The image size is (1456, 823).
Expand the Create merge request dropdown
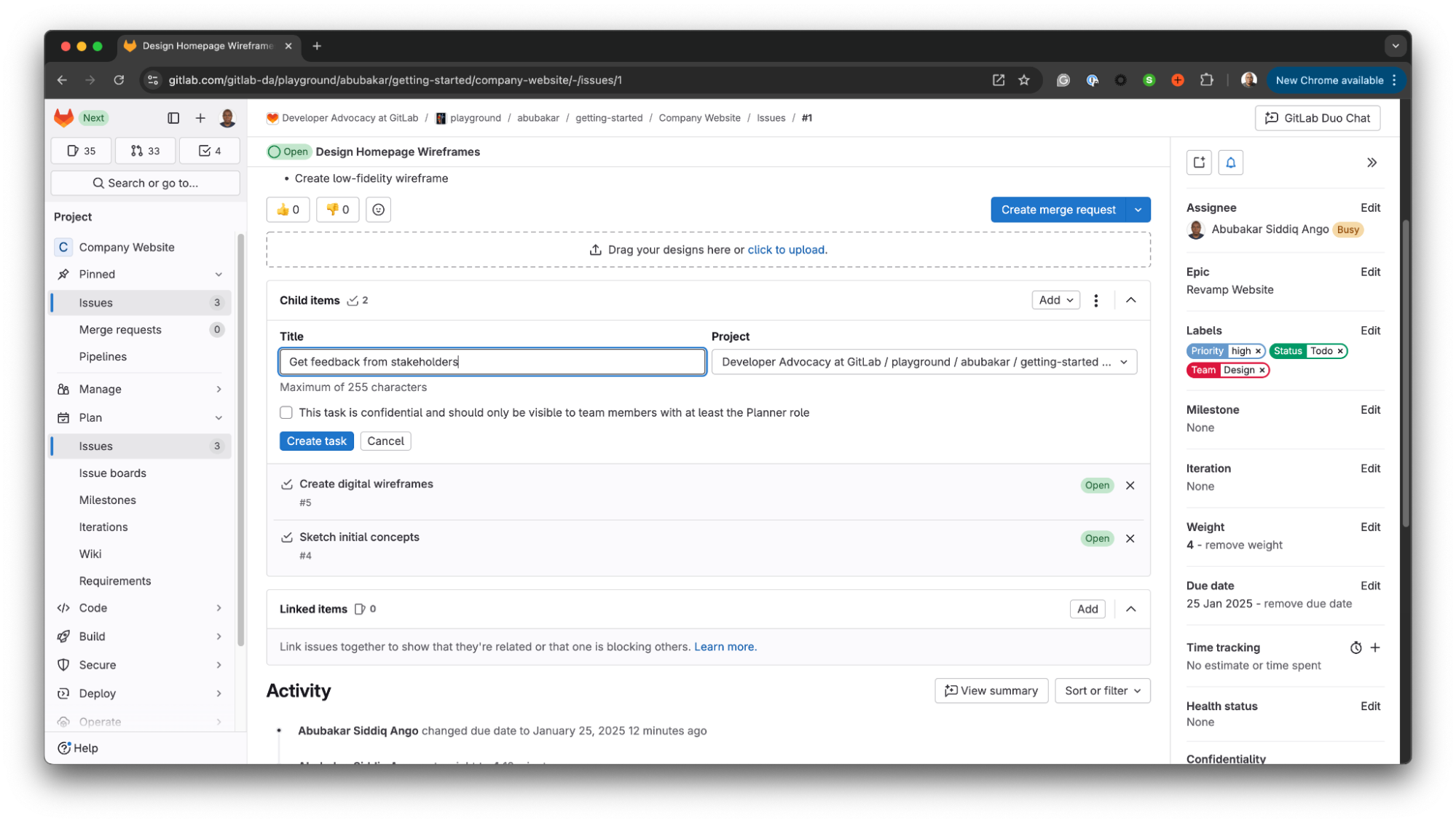pos(1139,209)
